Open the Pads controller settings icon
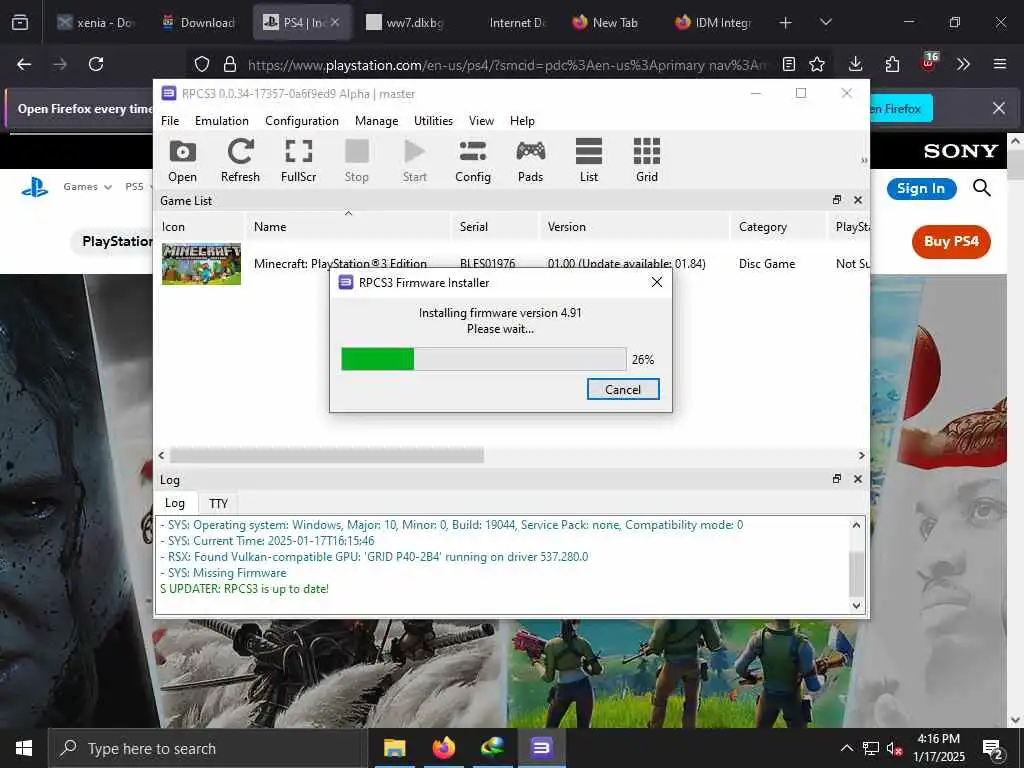 pyautogui.click(x=530, y=161)
